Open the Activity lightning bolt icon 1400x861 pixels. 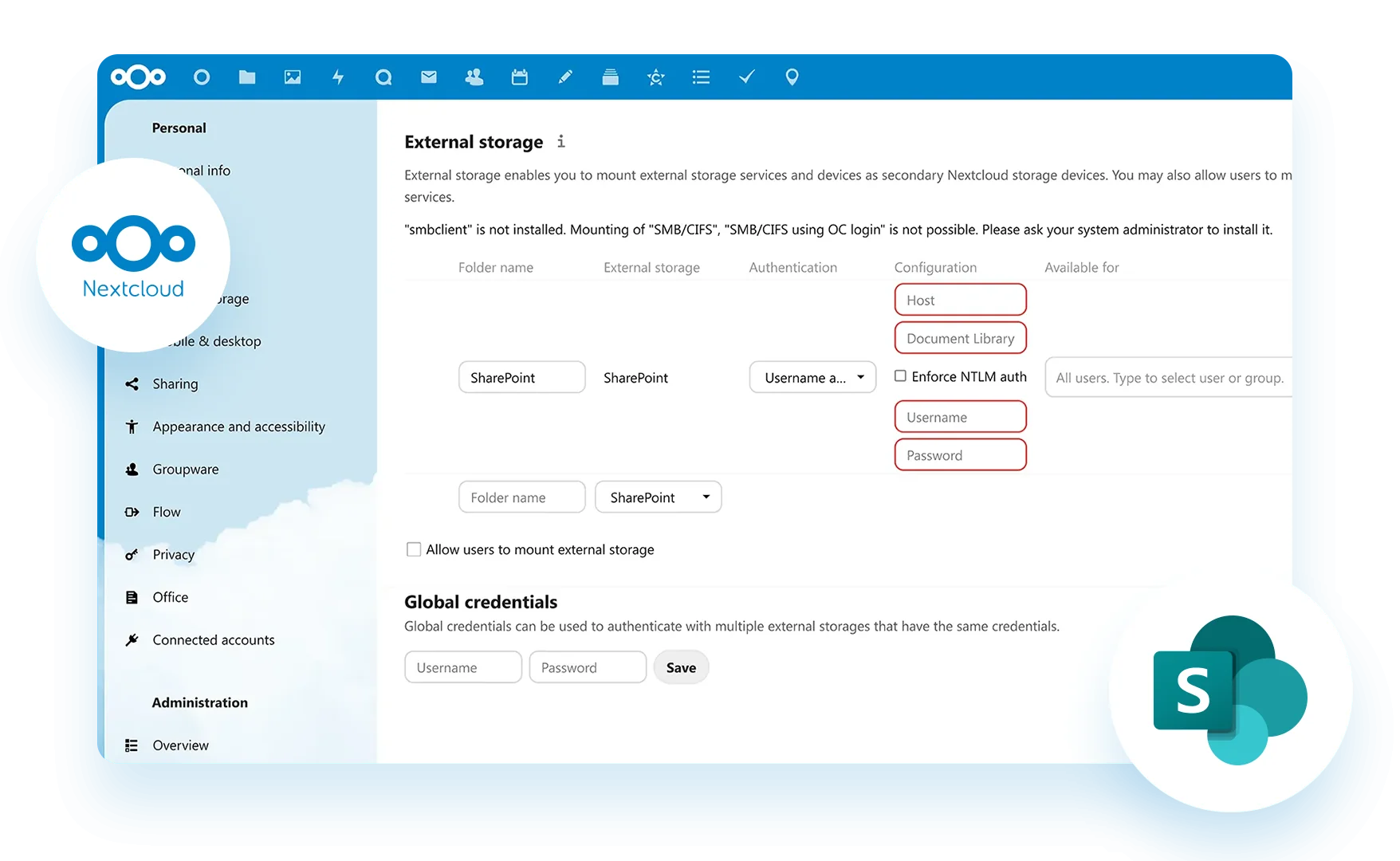338,77
